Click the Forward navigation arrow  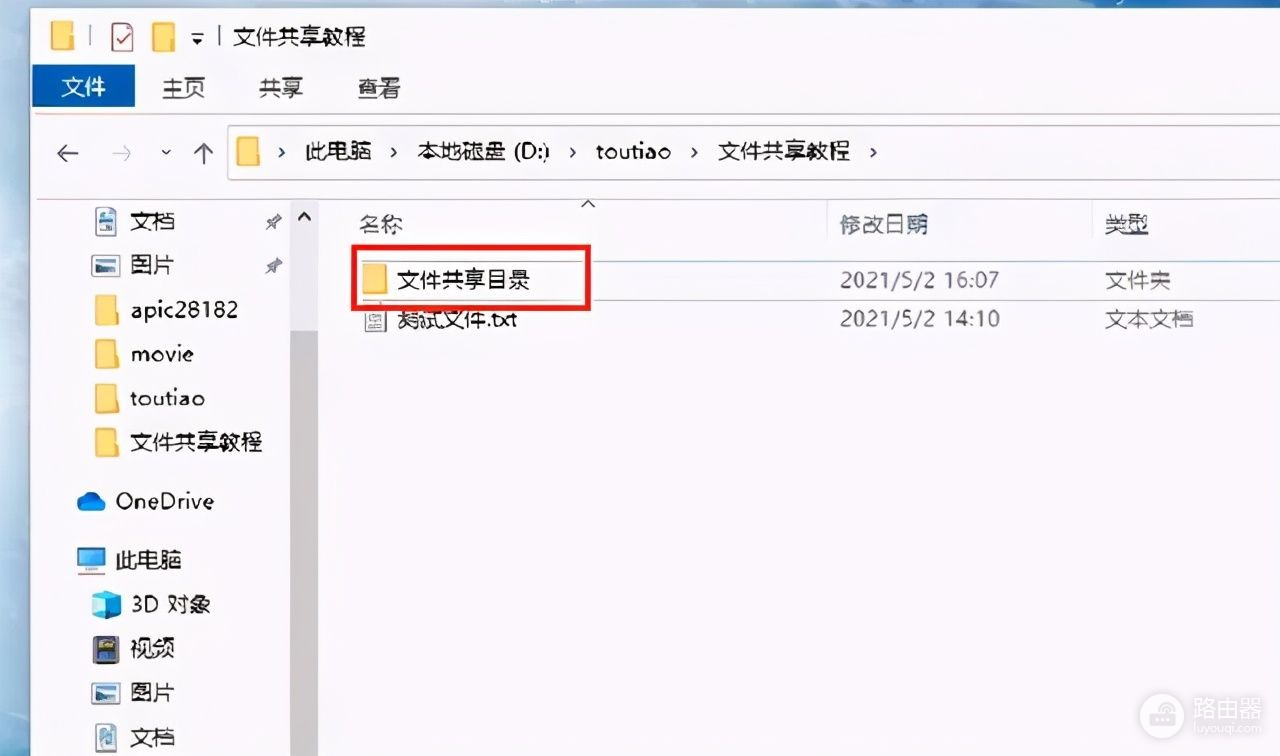click(x=121, y=153)
